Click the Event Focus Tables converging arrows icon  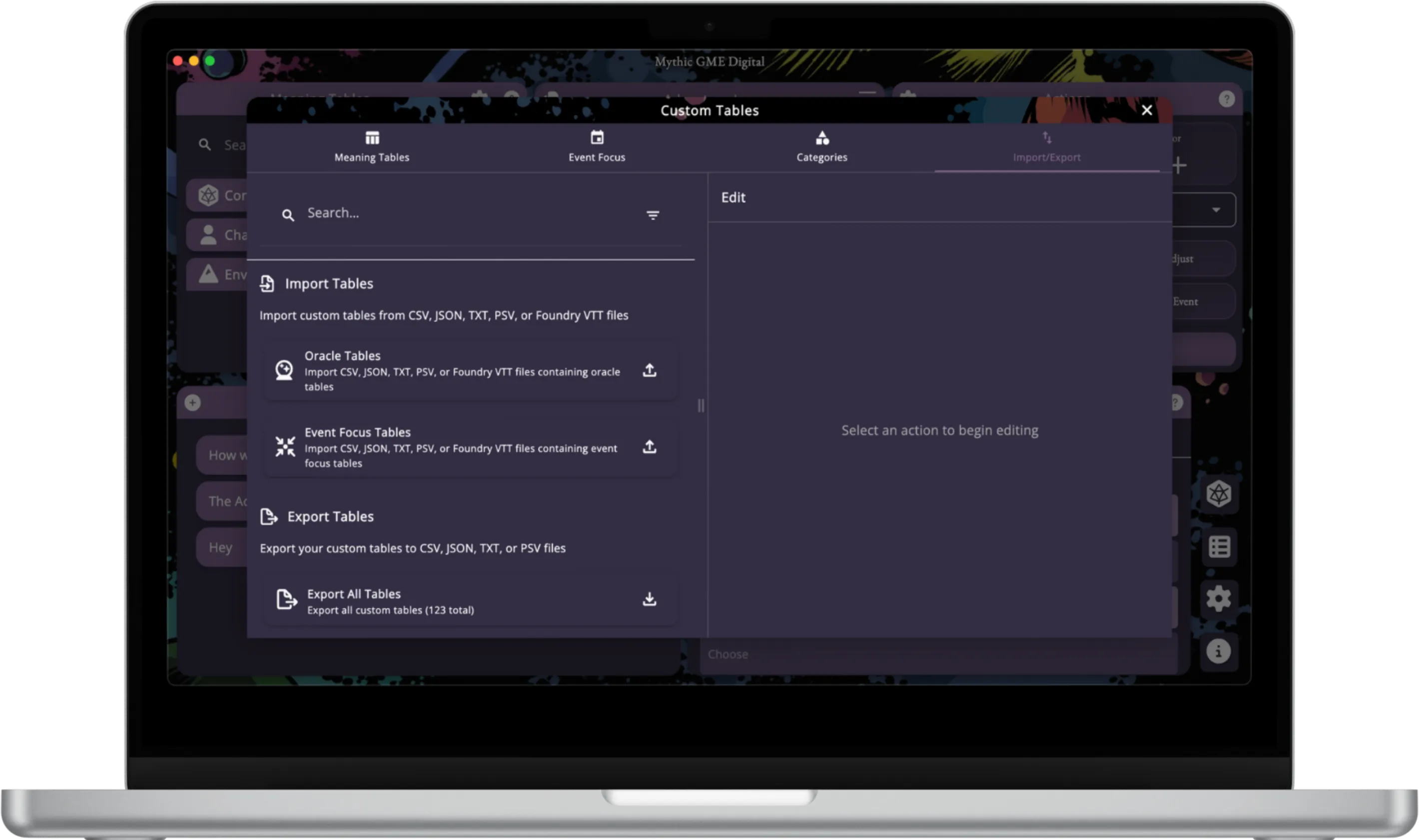pyautogui.click(x=285, y=446)
